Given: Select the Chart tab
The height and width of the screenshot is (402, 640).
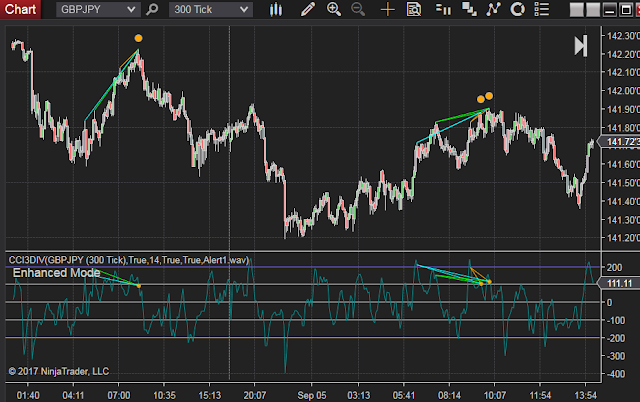Looking at the screenshot, I should pyautogui.click(x=20, y=9).
